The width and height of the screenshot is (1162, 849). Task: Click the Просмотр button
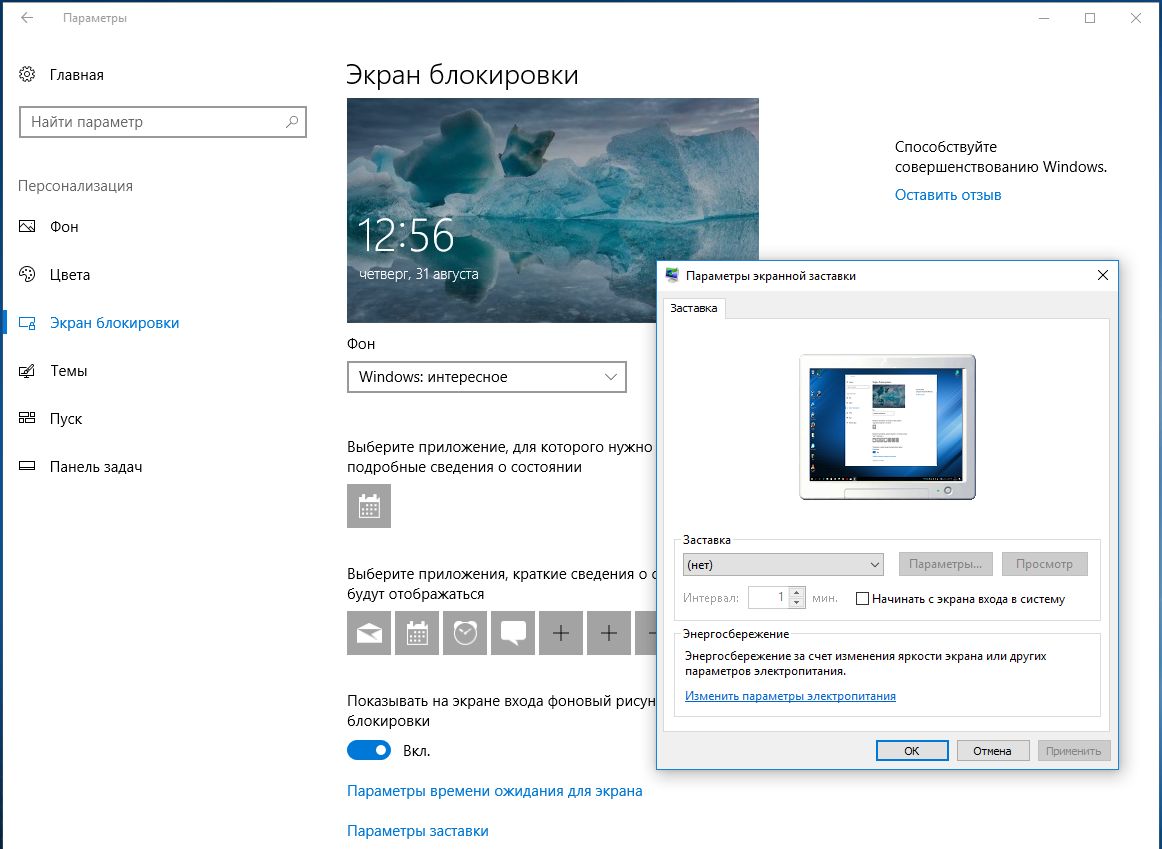tap(1044, 564)
